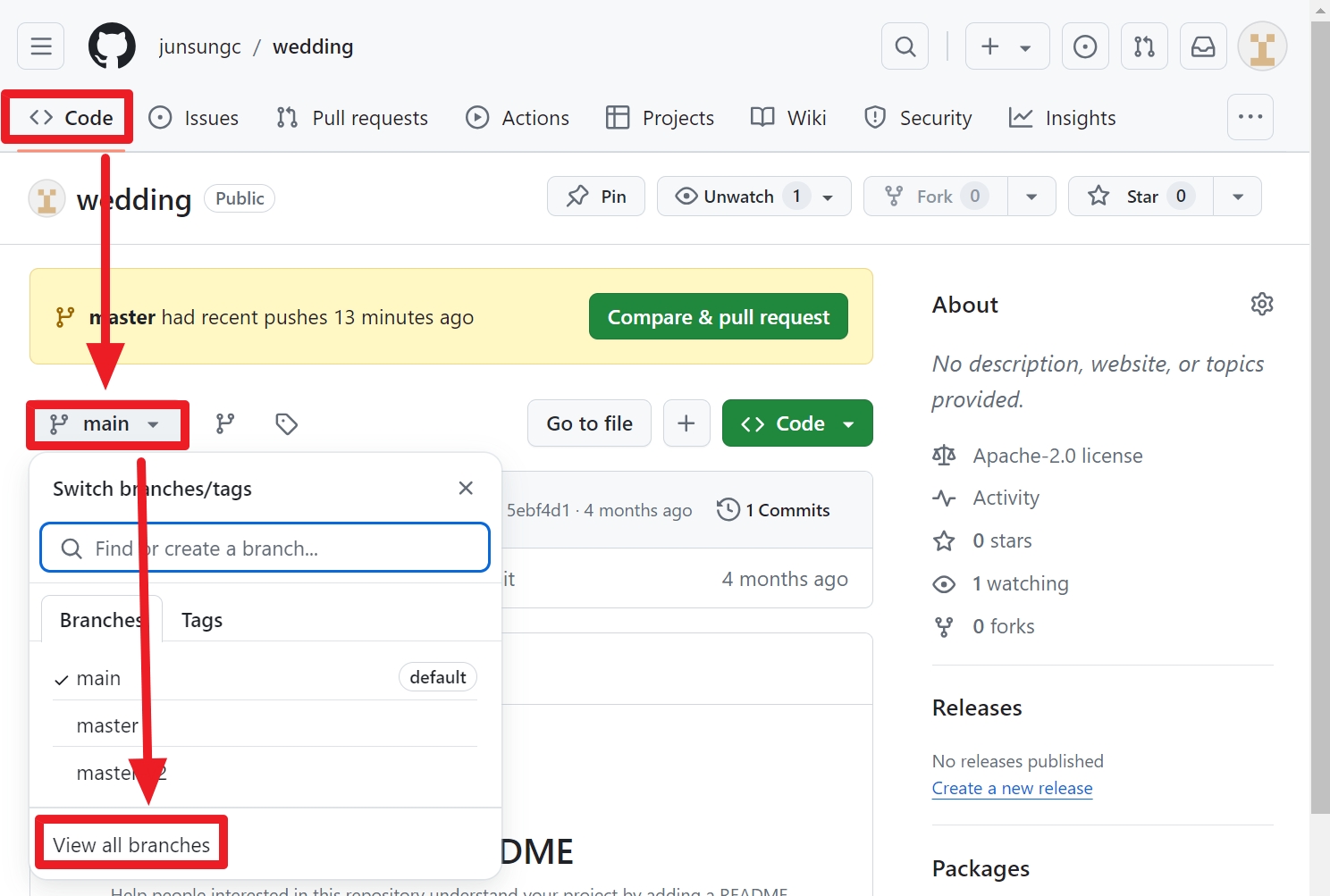This screenshot has width=1330, height=896.
Task: Click the Go to file button
Action: pos(590,423)
